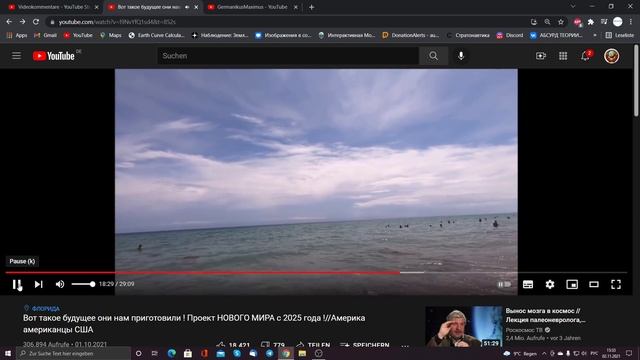Open Microsoft Edge from the taskbar
The width and height of the screenshot is (640, 360).
point(171,353)
